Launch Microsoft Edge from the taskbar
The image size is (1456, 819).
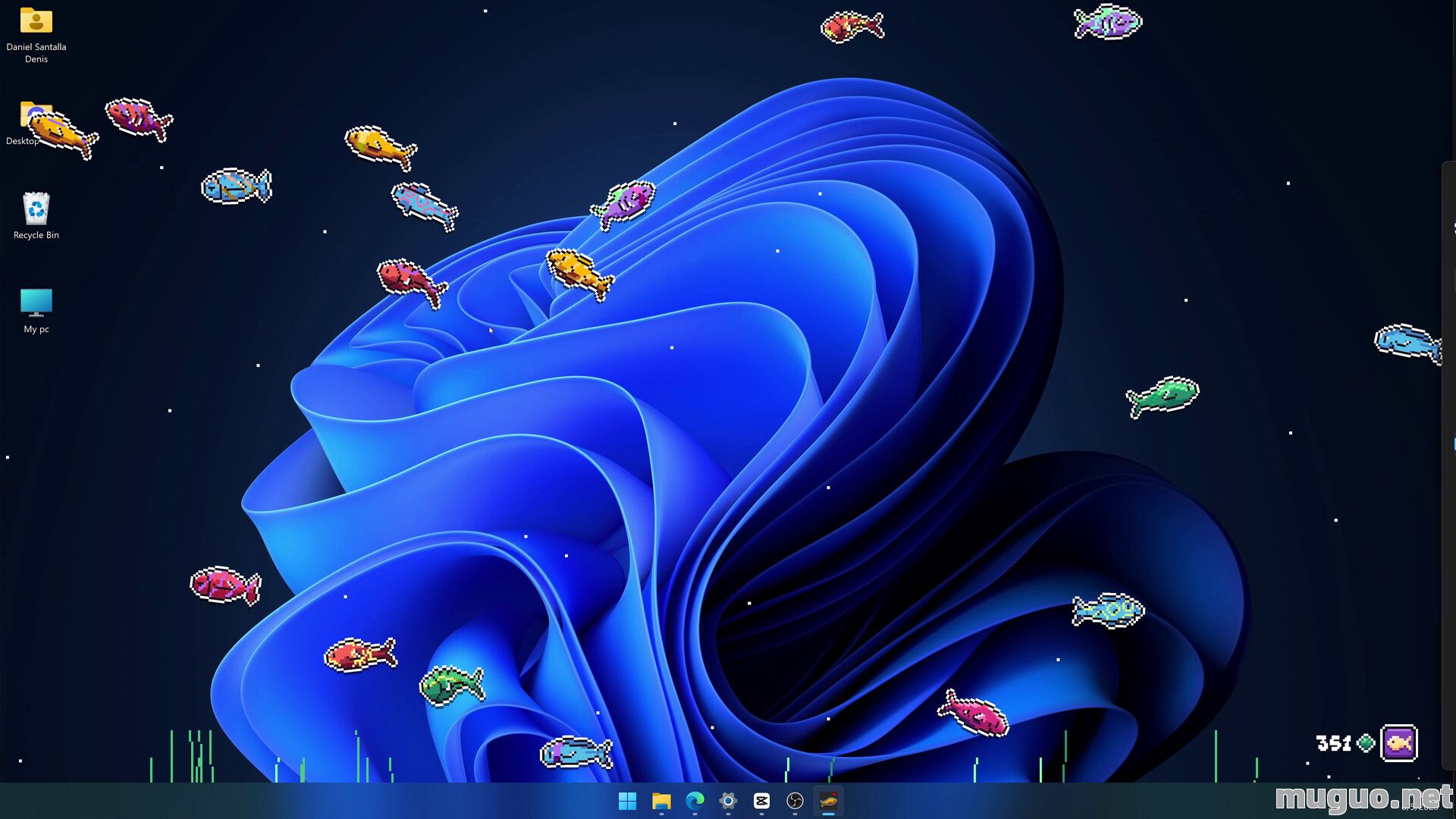(x=695, y=801)
